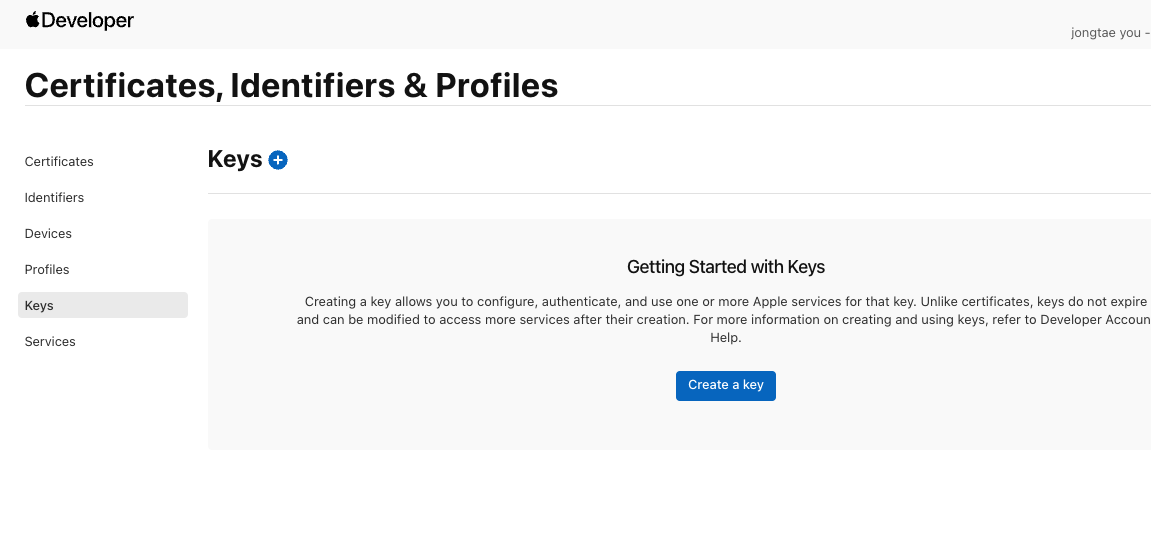Select the highlighted Keys sidebar item

[102, 305]
